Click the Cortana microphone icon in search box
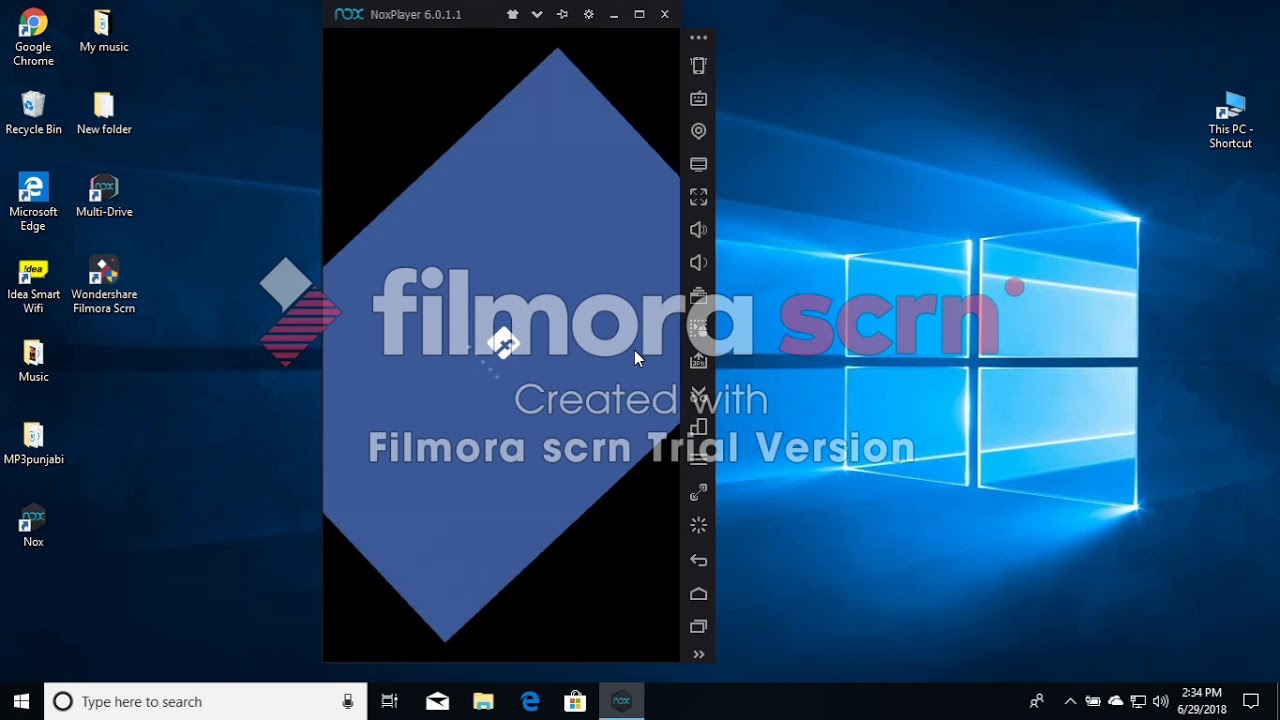Viewport: 1280px width, 720px height. [x=348, y=701]
